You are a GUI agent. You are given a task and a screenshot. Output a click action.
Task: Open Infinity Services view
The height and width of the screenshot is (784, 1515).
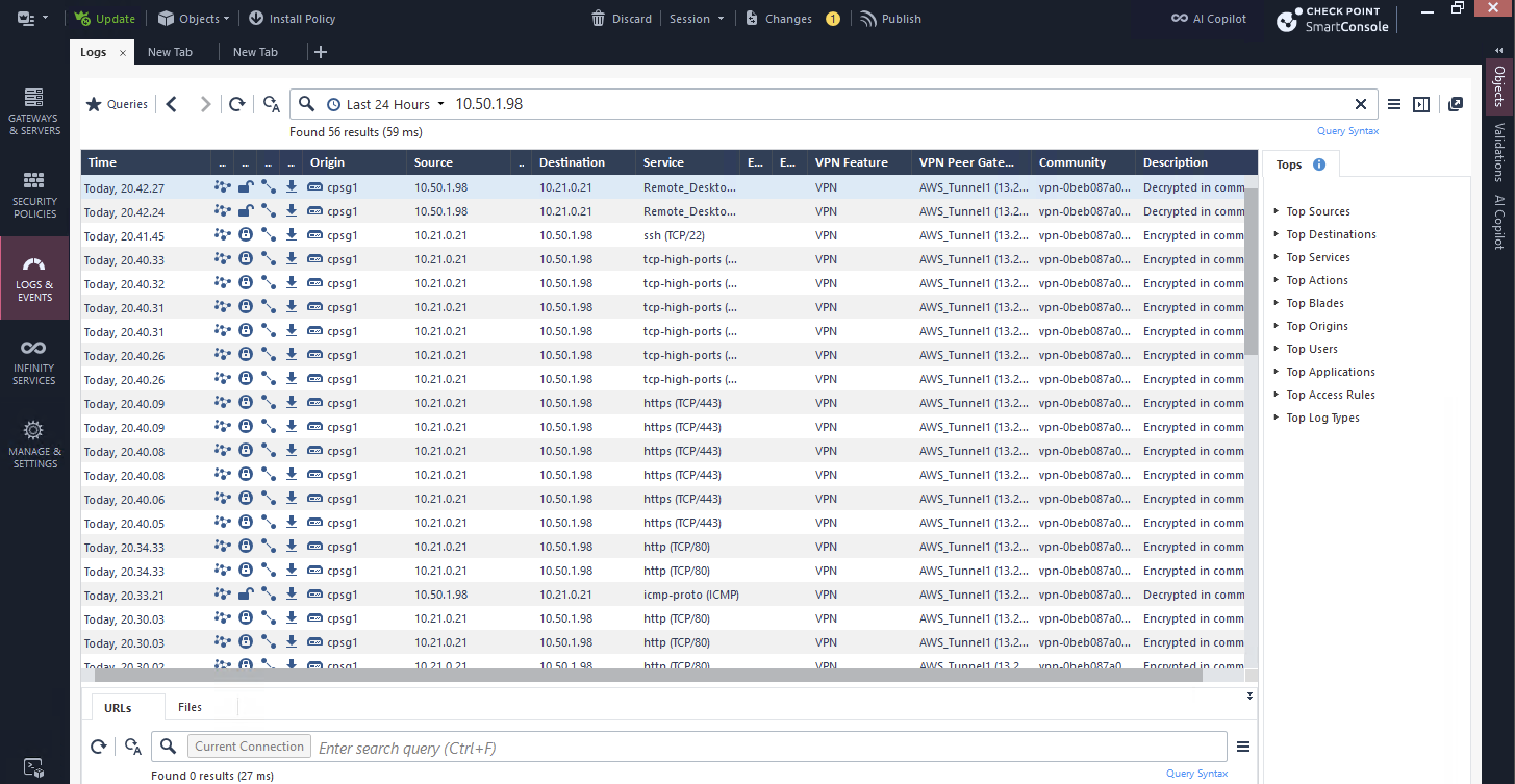click(x=34, y=362)
